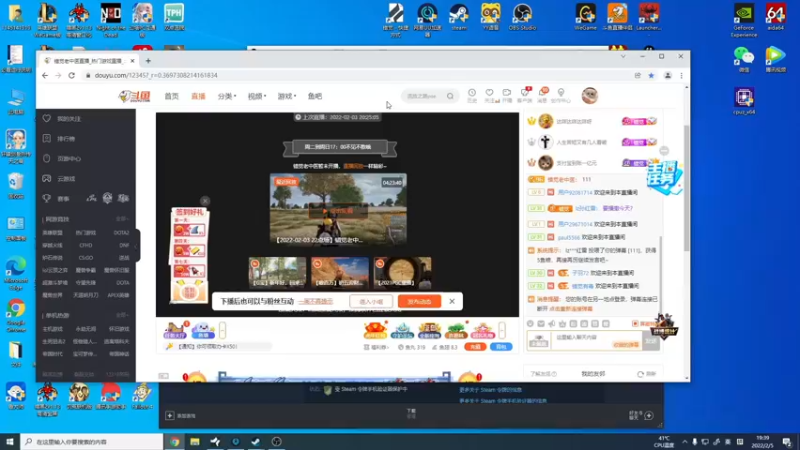The image size is (800, 450).
Task: Bookmark this page with the star icon
Action: point(652,76)
